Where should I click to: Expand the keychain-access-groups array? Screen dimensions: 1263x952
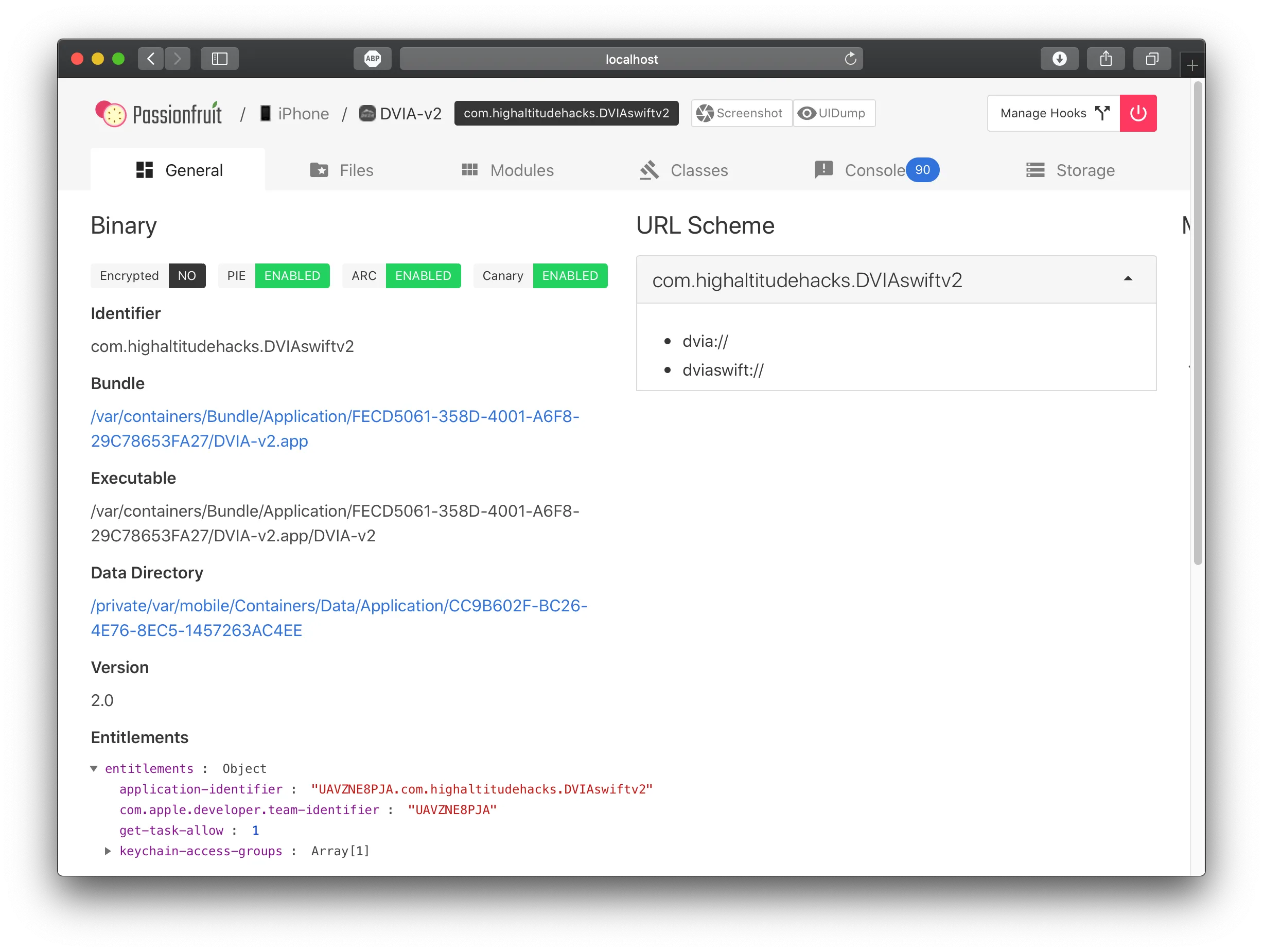point(108,851)
